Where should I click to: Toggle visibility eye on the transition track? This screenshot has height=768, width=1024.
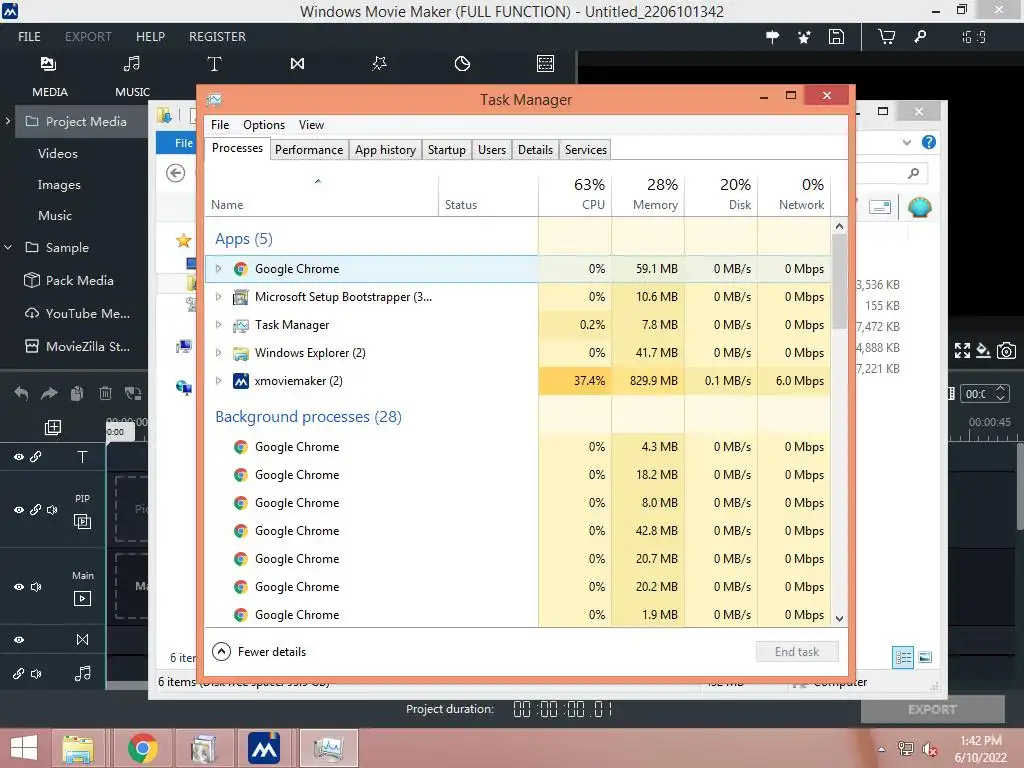pyautogui.click(x=19, y=640)
